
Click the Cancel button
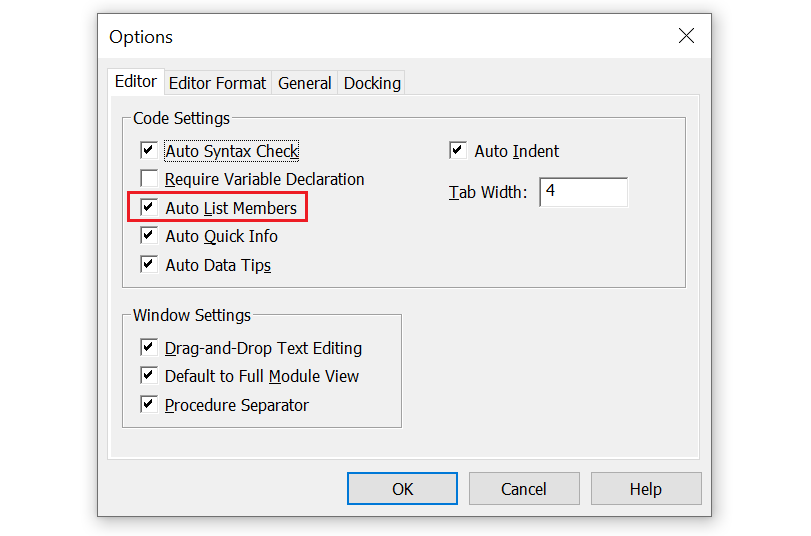(x=524, y=488)
